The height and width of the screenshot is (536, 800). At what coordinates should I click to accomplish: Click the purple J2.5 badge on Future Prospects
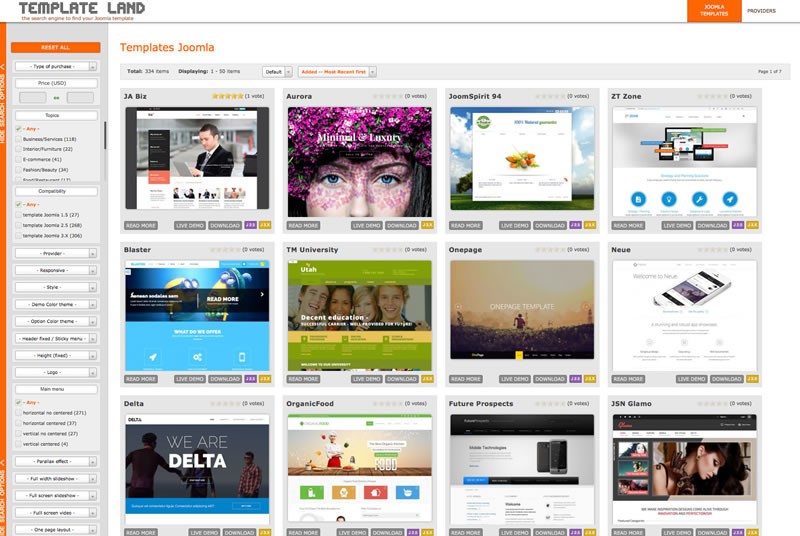(576, 532)
